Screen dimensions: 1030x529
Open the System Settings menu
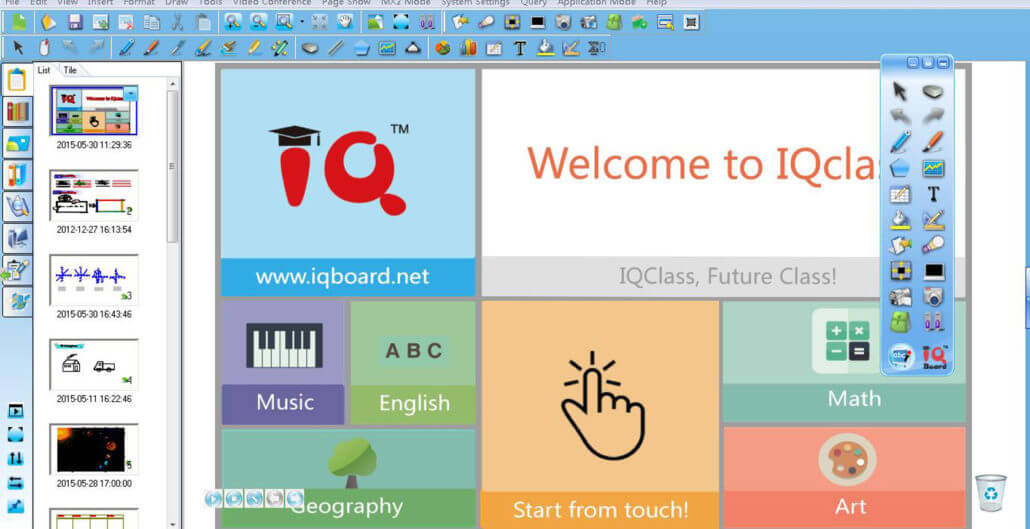point(474,3)
